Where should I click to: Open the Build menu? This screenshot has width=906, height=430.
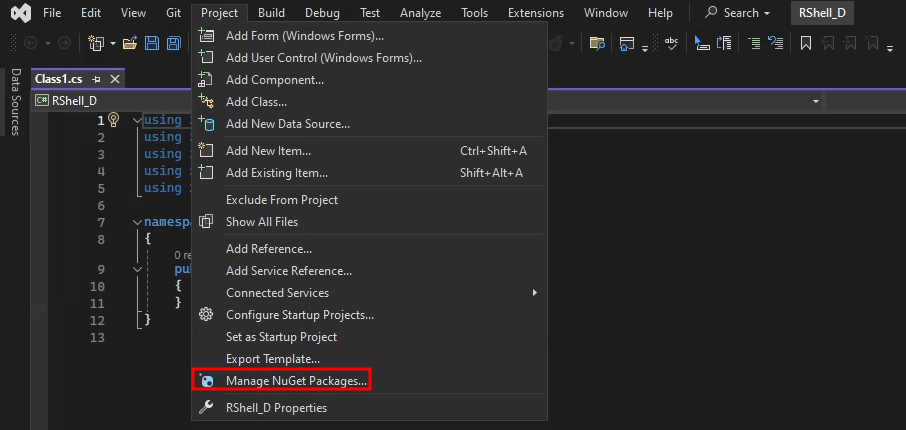pos(271,13)
